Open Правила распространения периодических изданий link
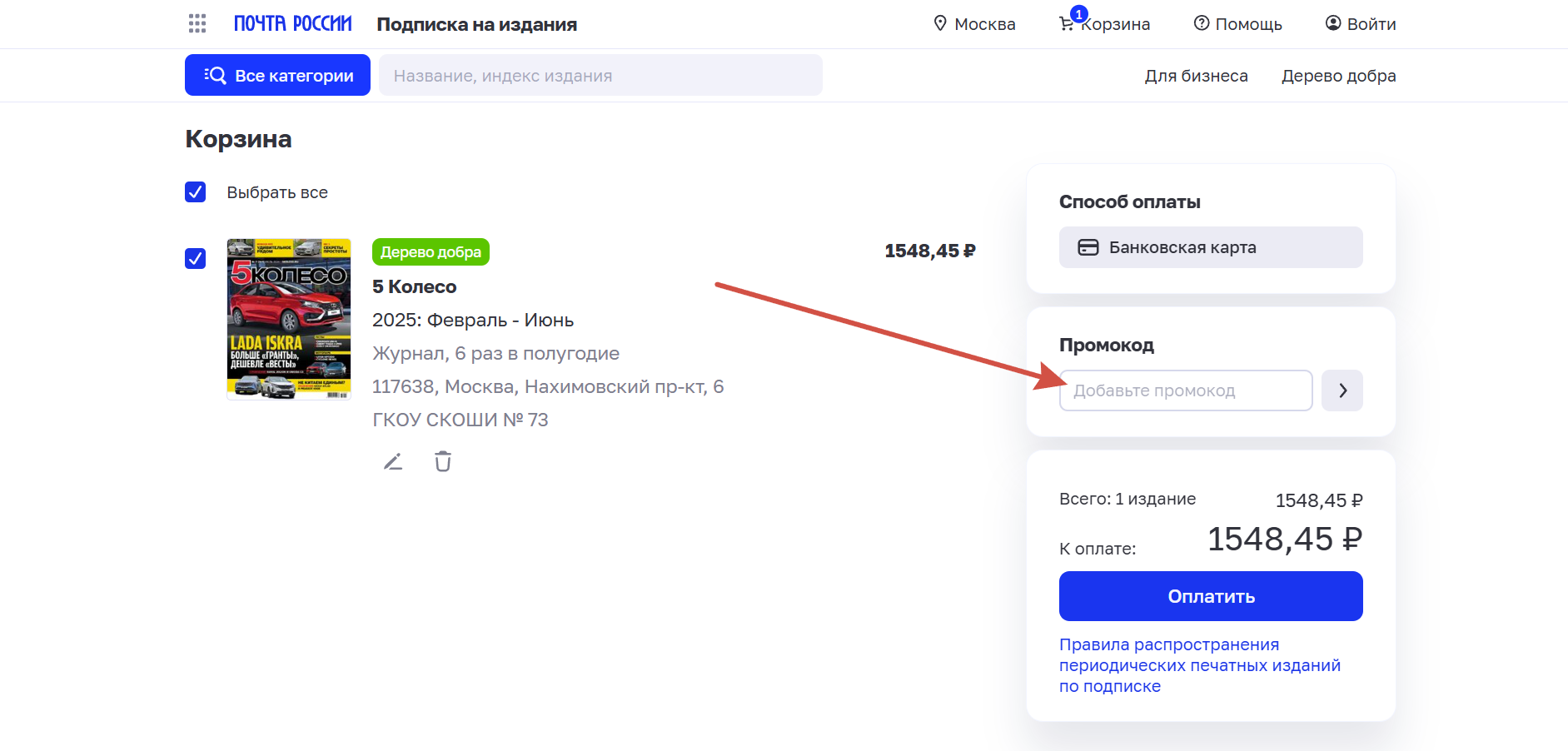 pyautogui.click(x=1199, y=665)
